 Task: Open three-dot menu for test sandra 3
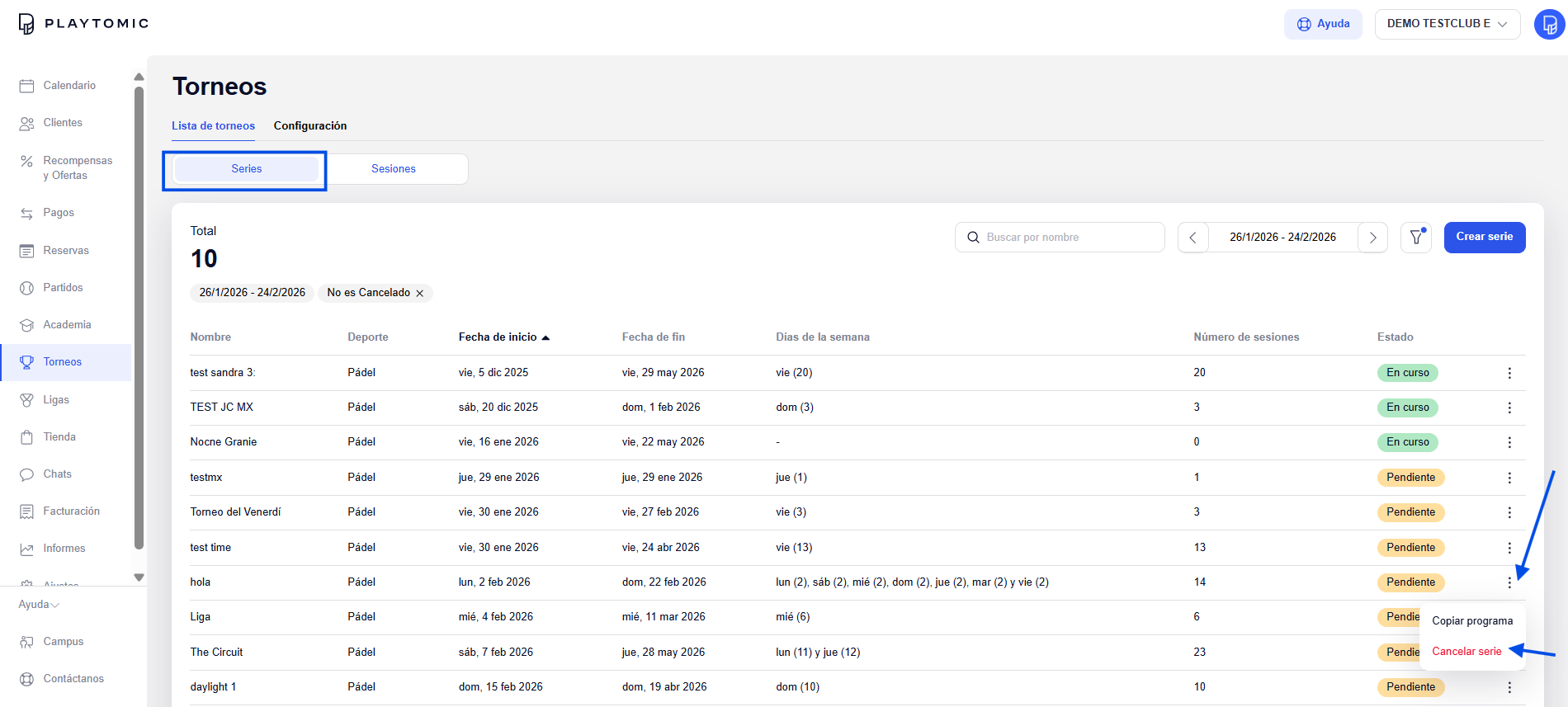pyautogui.click(x=1509, y=373)
